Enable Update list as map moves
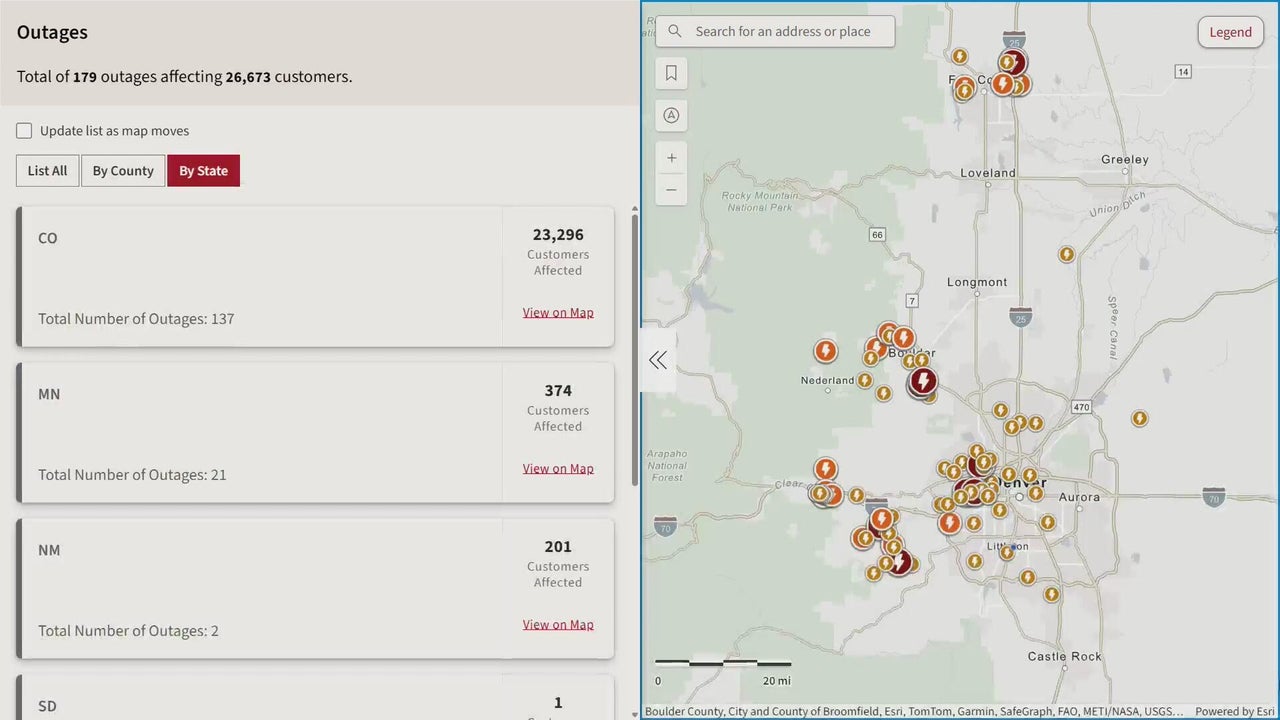1280x720 pixels. pos(24,131)
